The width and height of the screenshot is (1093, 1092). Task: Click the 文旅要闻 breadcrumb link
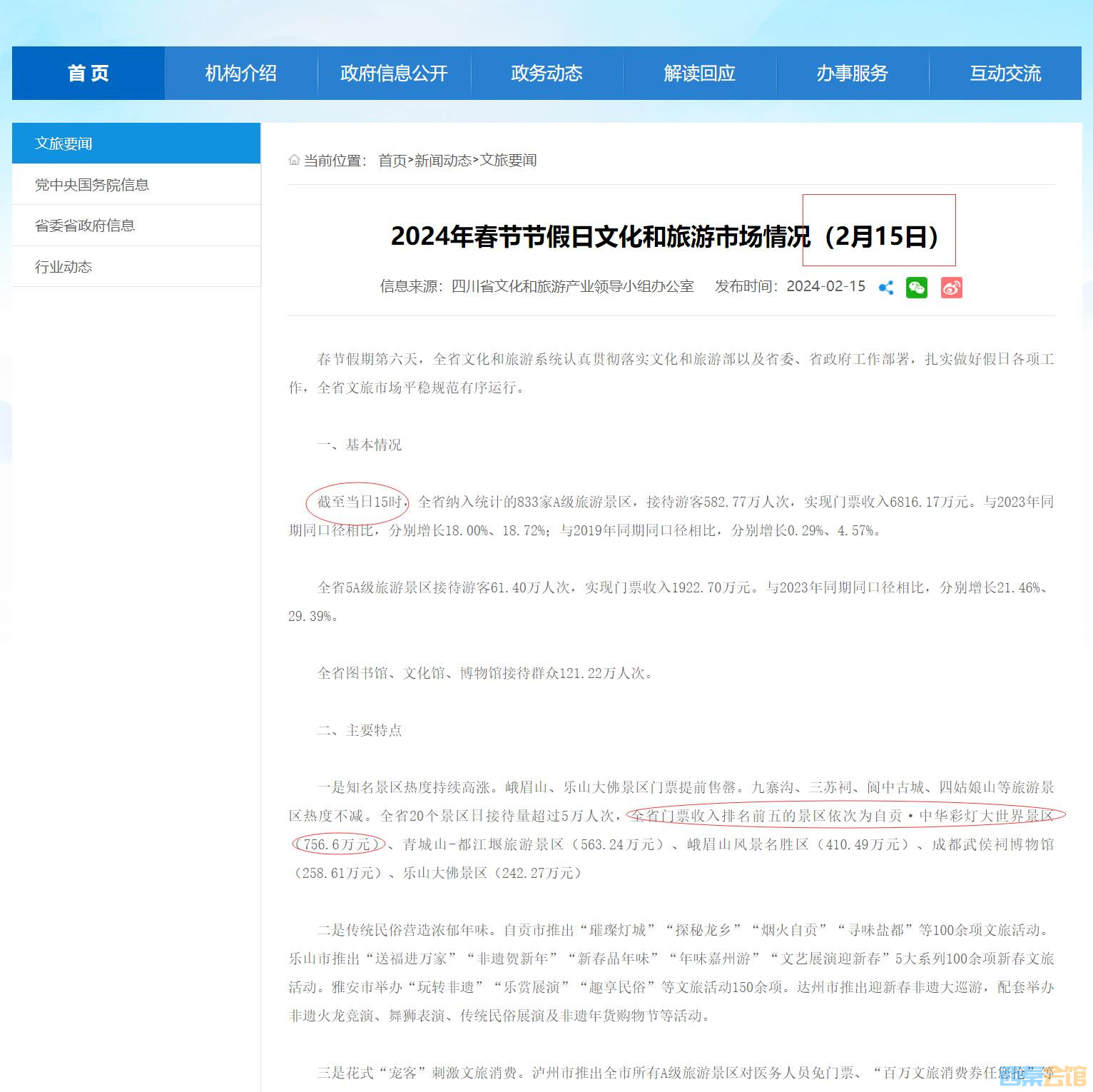point(508,161)
